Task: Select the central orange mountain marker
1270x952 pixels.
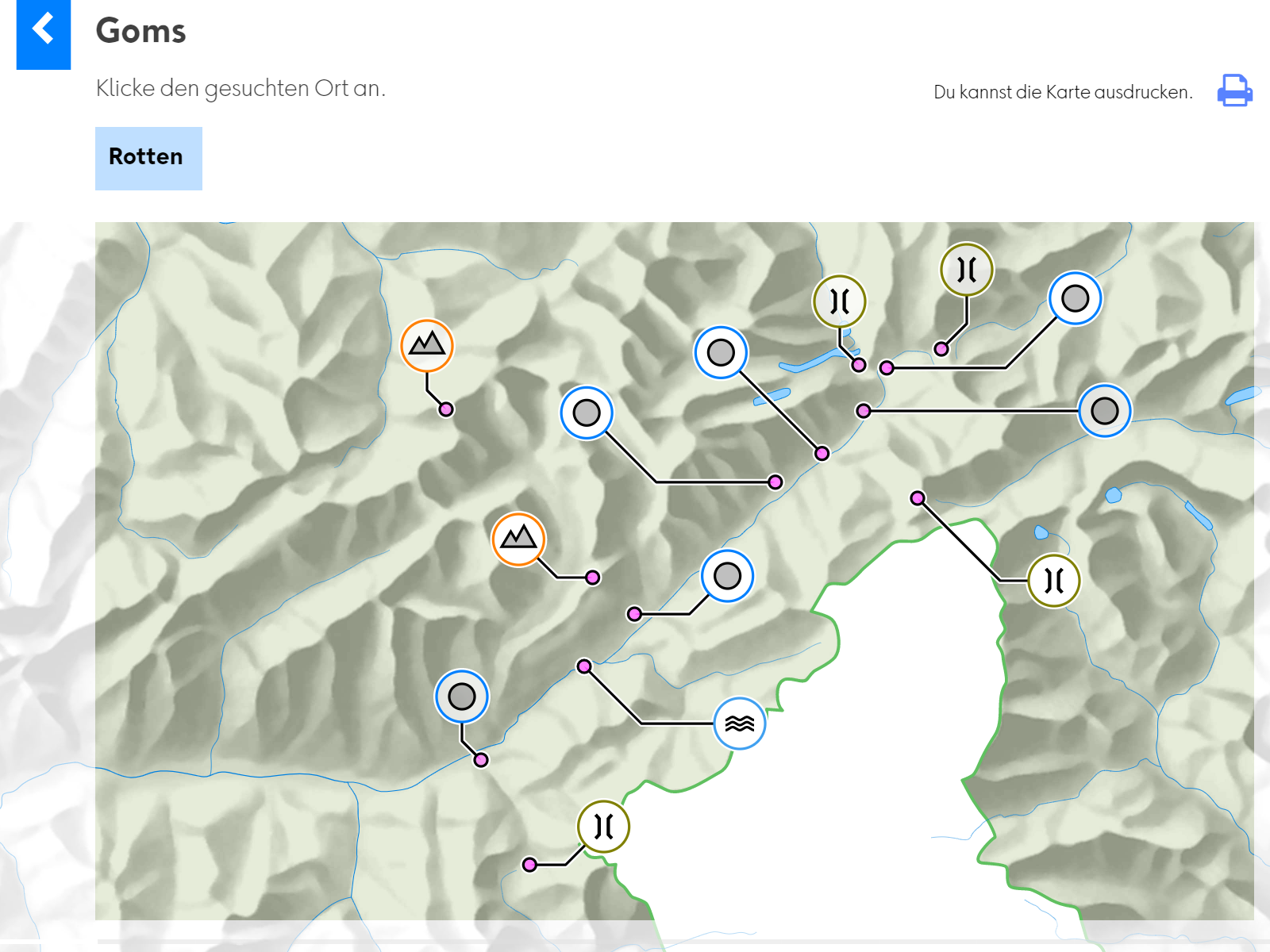Action: tap(518, 539)
